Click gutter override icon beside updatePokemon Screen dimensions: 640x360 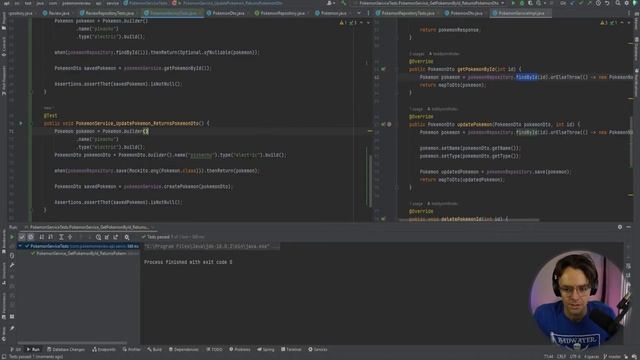click(x=383, y=124)
